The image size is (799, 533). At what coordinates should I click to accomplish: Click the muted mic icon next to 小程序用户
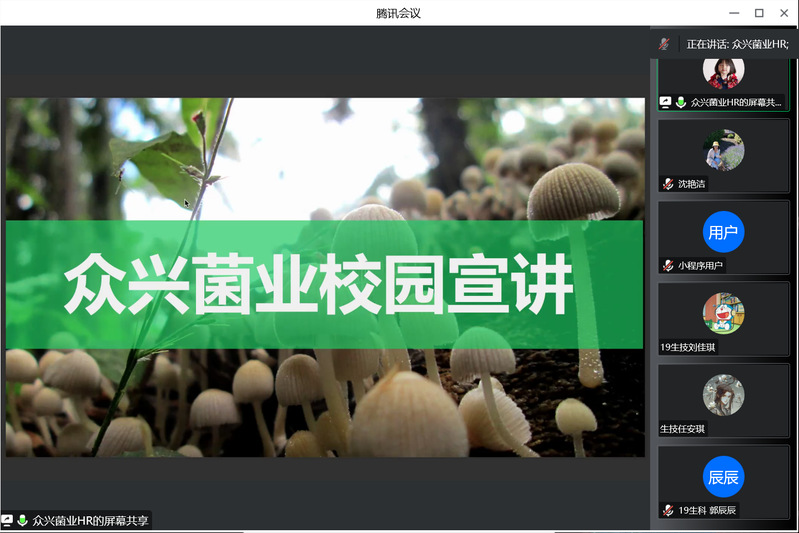668,265
